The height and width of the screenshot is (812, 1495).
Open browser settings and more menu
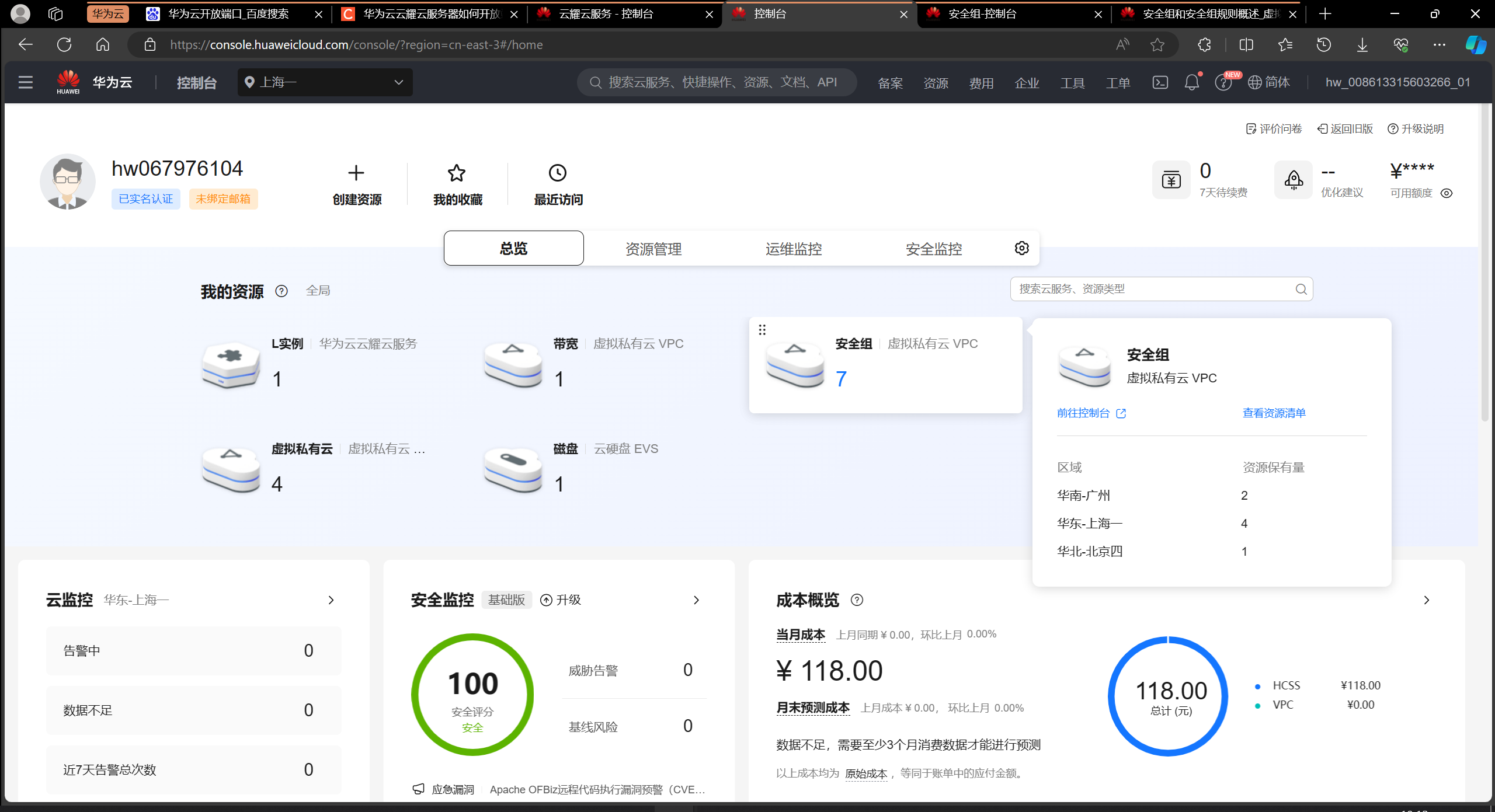pos(1440,44)
